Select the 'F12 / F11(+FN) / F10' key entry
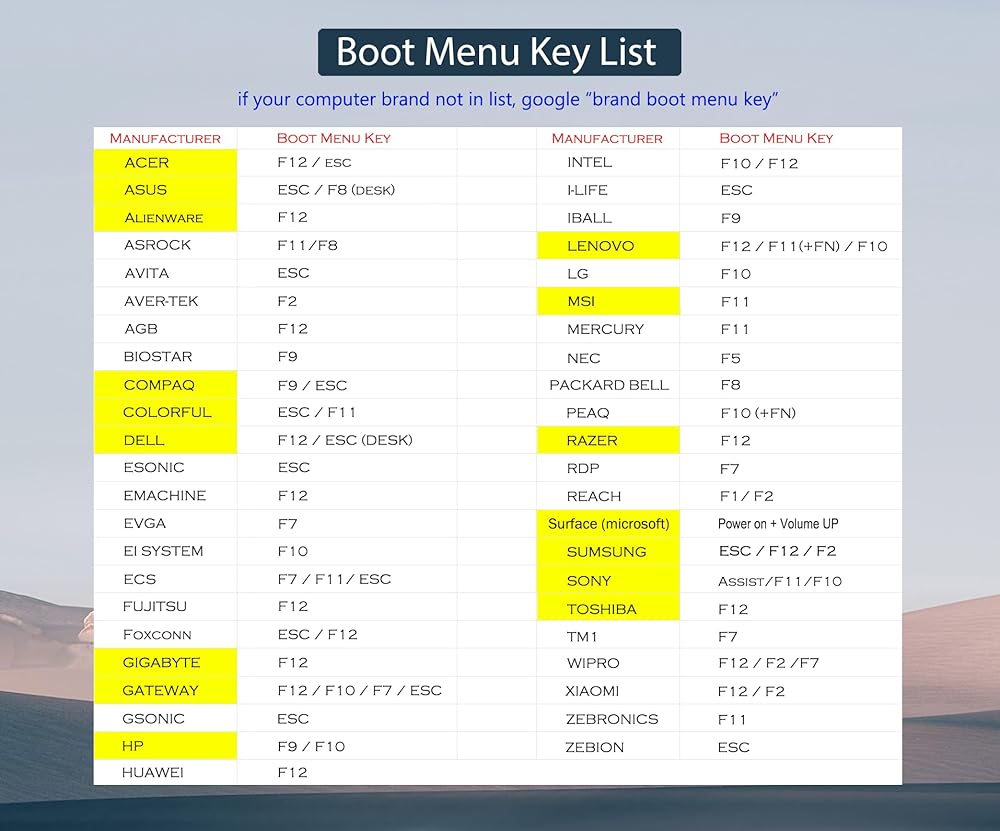This screenshot has height=831, width=1000. click(803, 246)
